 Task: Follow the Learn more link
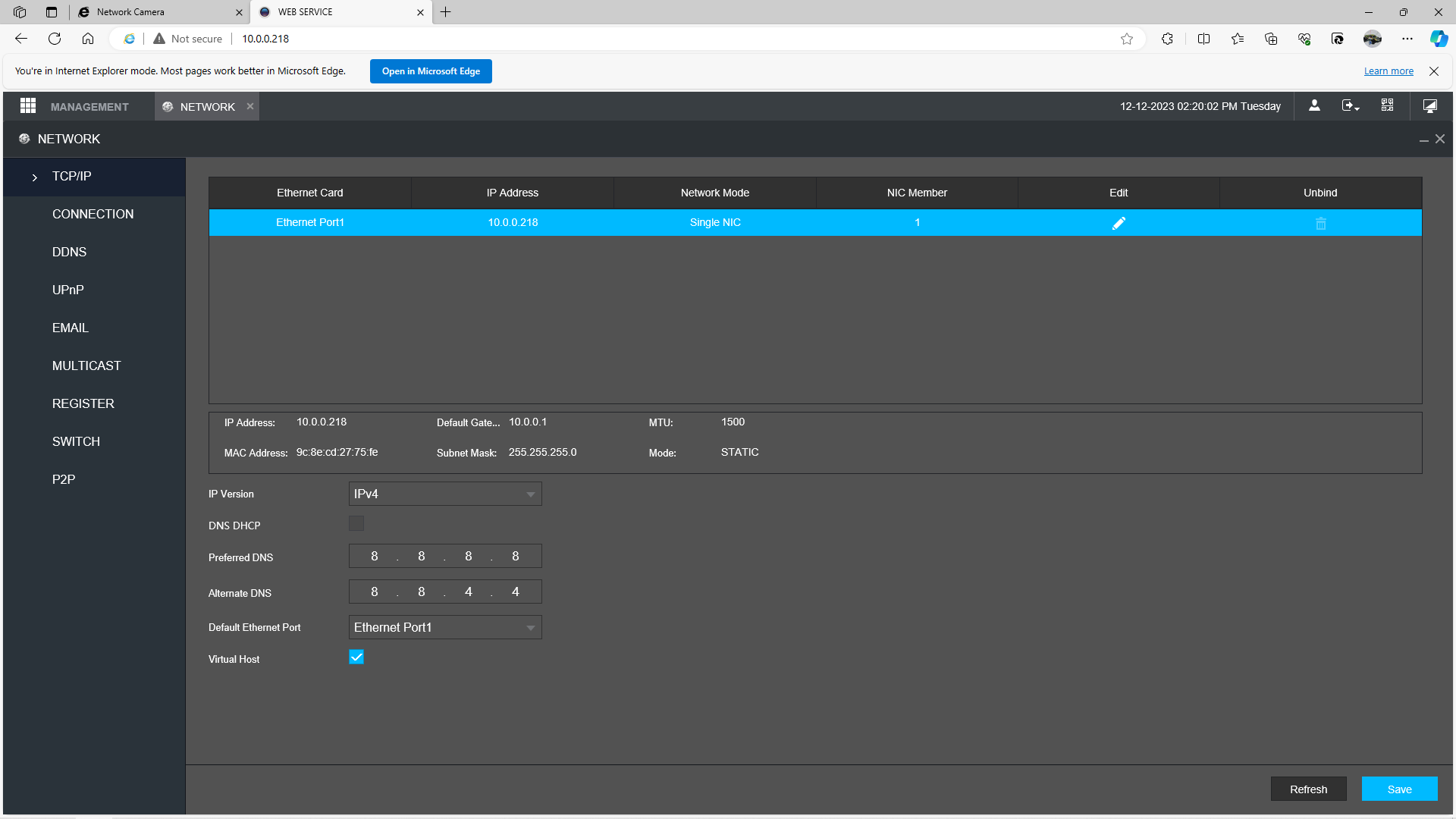[x=1389, y=71]
